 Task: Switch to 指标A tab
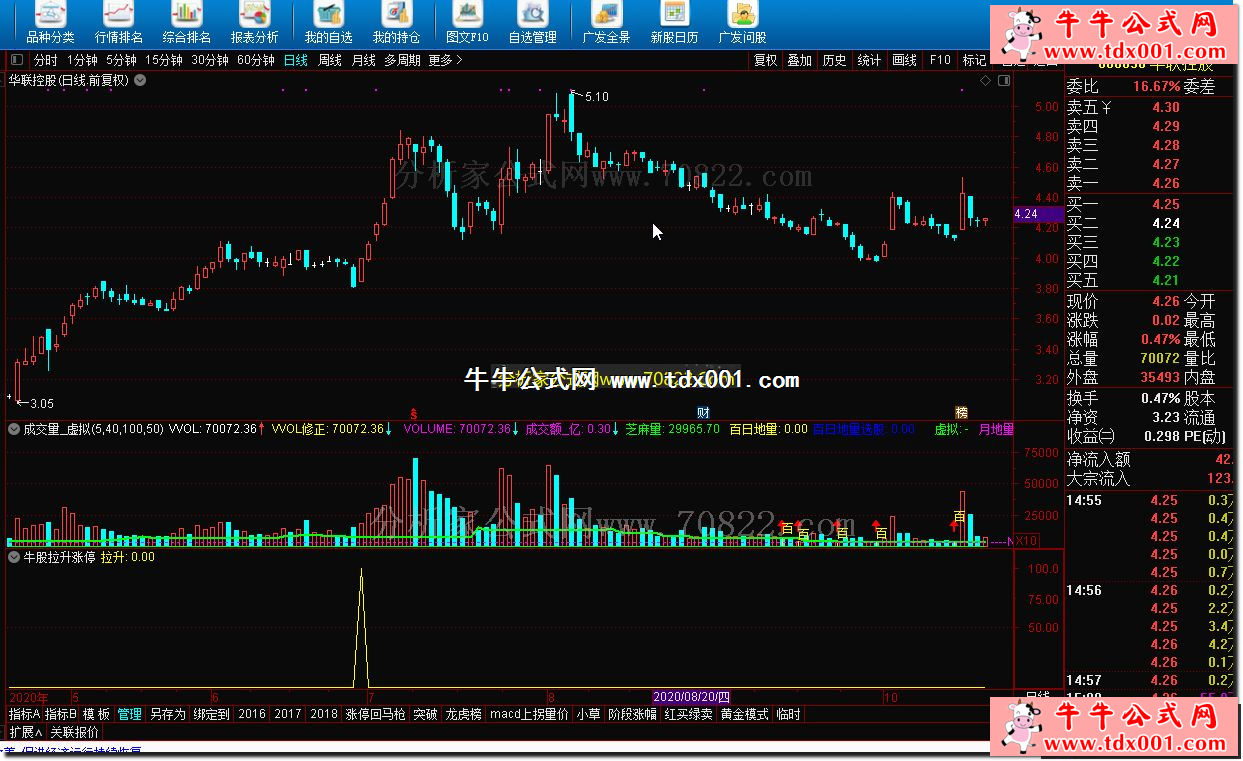[x=25, y=715]
